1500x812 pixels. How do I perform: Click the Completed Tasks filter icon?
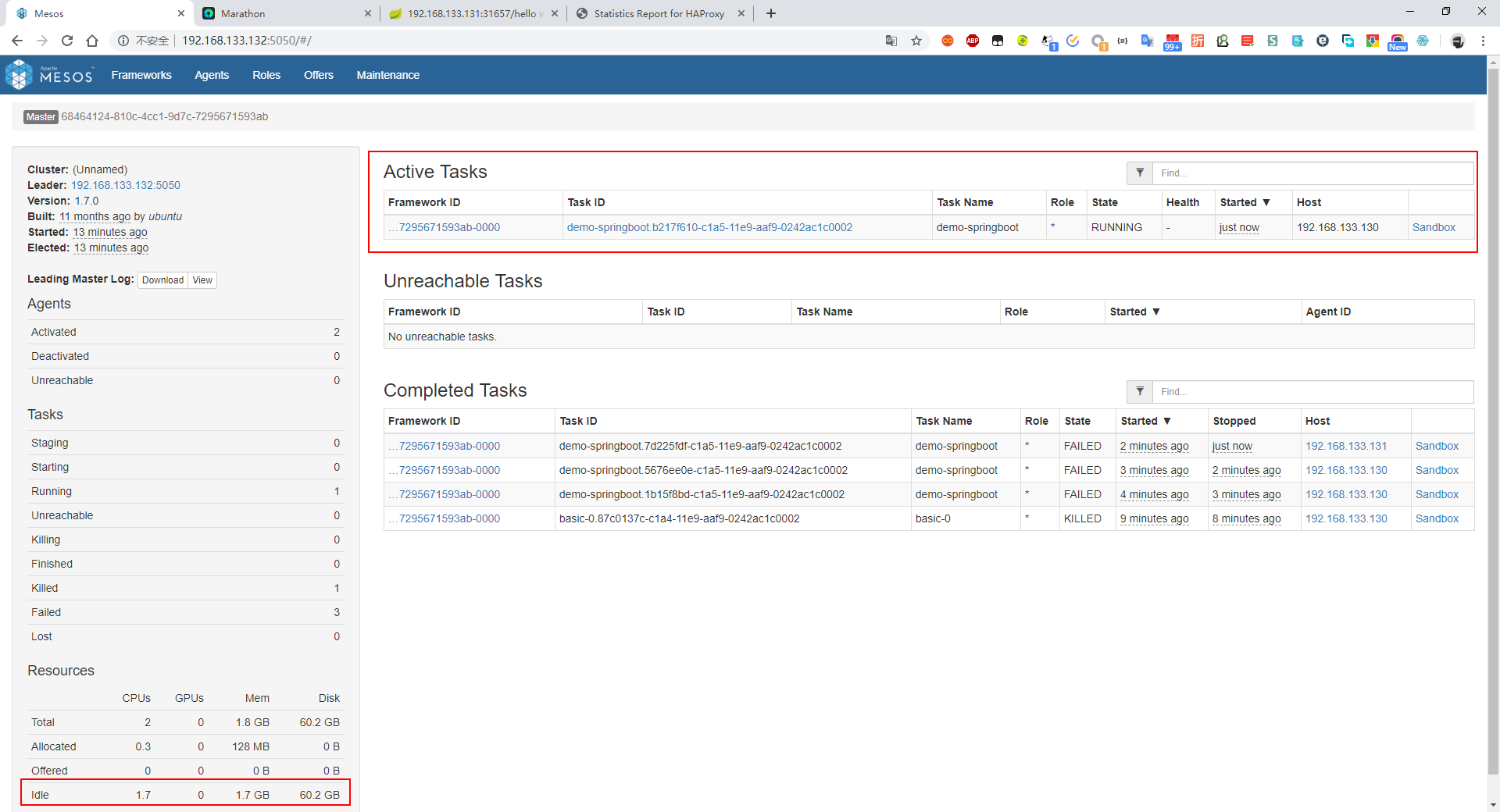pyautogui.click(x=1139, y=392)
